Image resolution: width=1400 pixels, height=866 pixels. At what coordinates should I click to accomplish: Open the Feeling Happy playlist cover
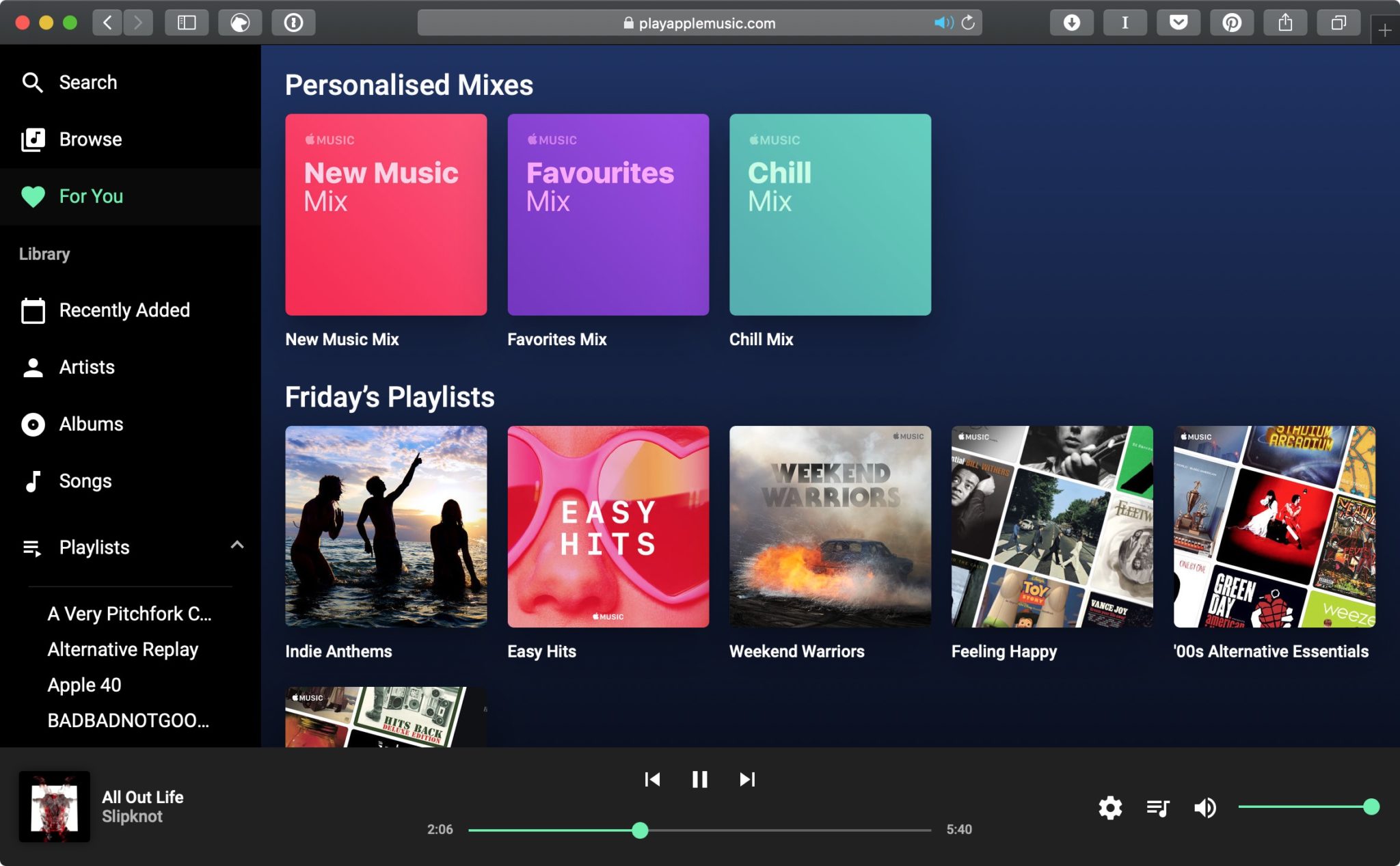point(1052,526)
